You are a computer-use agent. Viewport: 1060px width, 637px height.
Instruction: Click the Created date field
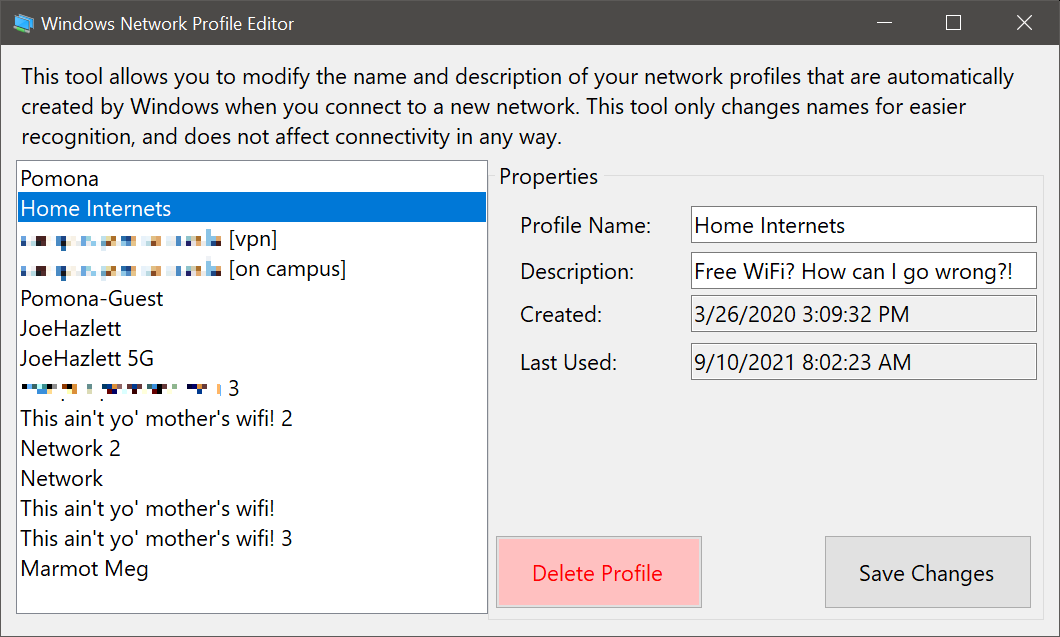pos(863,315)
